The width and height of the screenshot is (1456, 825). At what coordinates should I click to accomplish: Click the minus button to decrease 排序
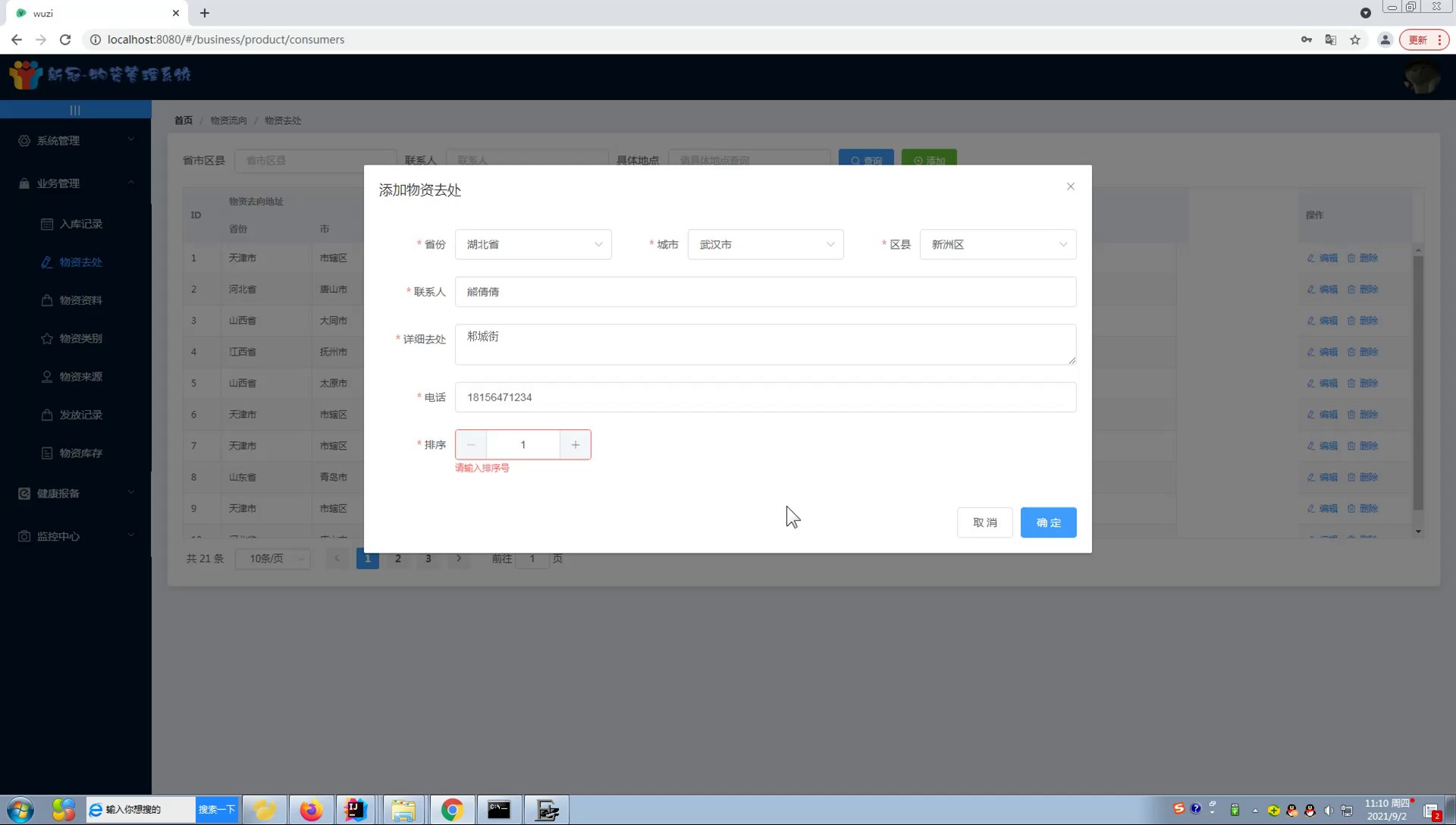pyautogui.click(x=471, y=445)
